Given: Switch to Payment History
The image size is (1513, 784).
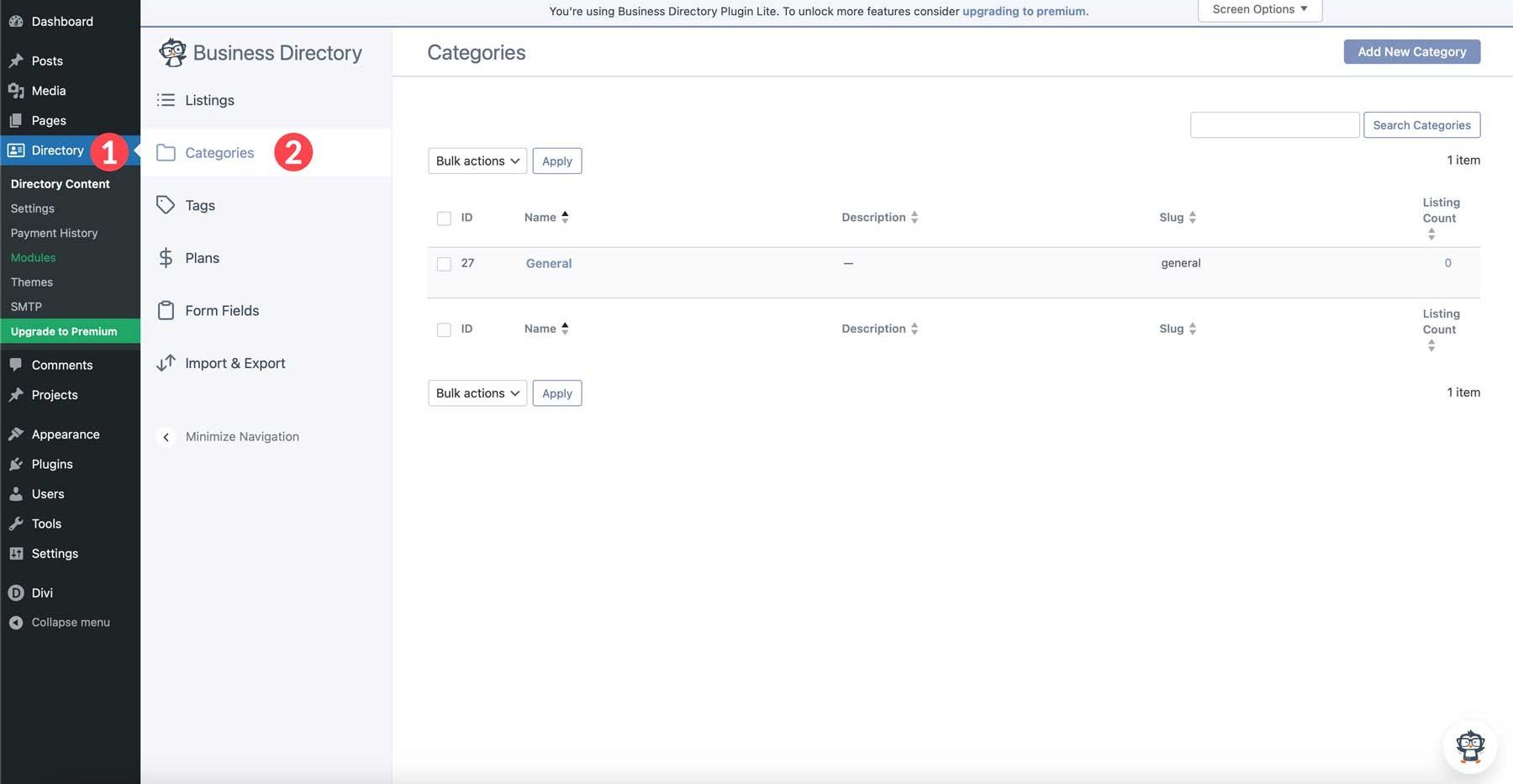Looking at the screenshot, I should 54,233.
